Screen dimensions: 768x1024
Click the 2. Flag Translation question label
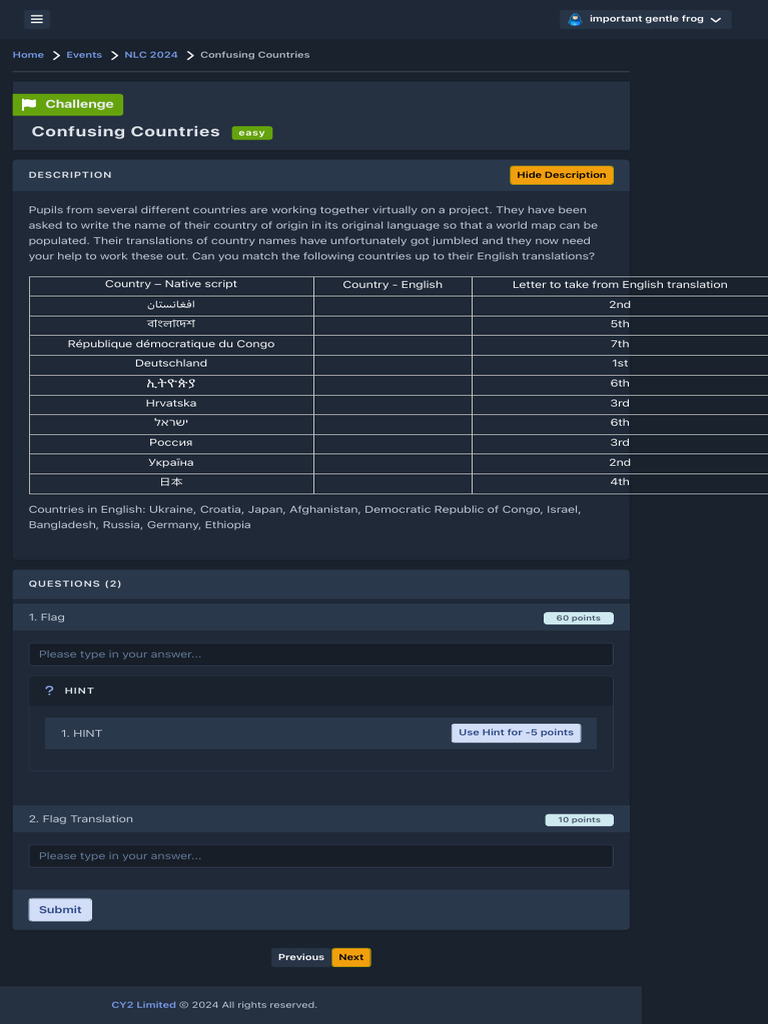[x=81, y=819]
